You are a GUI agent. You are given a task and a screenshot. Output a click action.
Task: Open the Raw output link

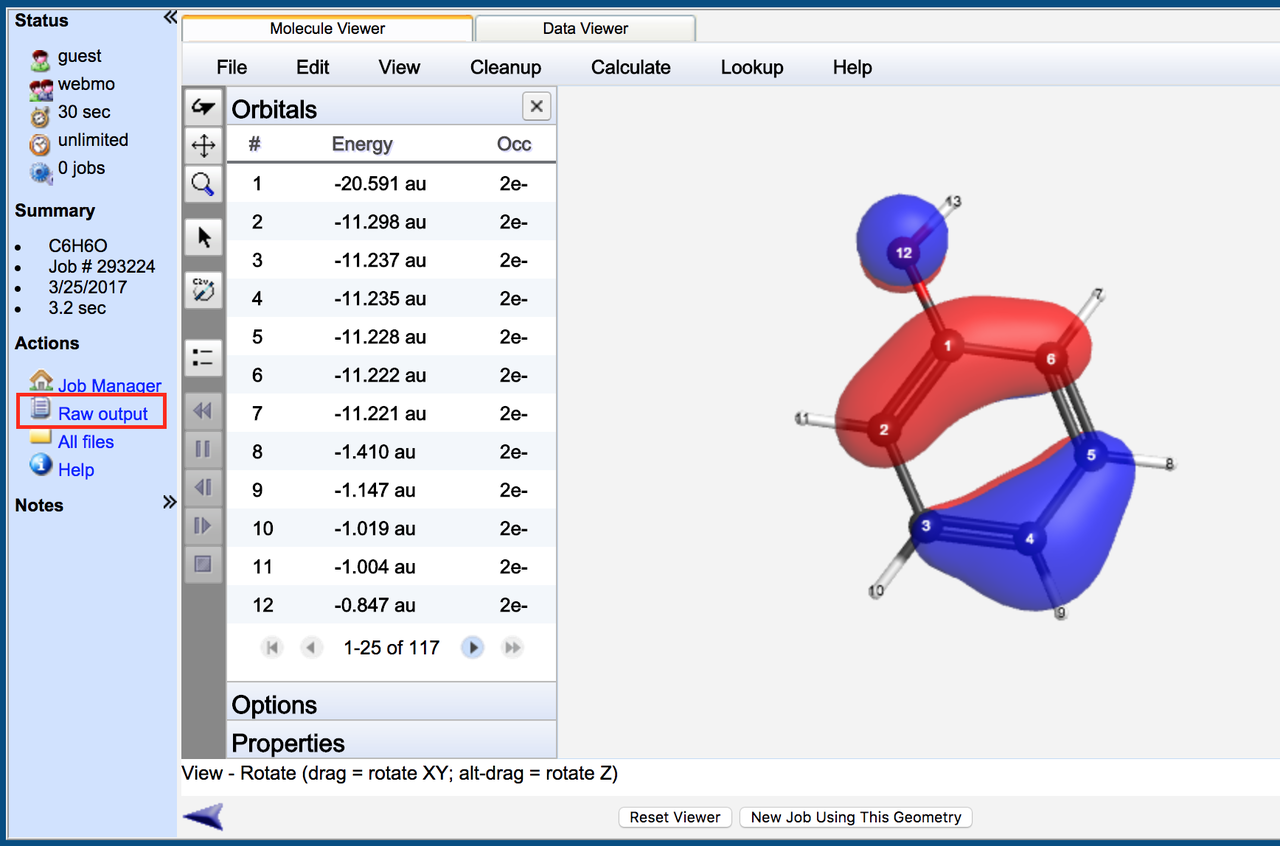click(103, 413)
